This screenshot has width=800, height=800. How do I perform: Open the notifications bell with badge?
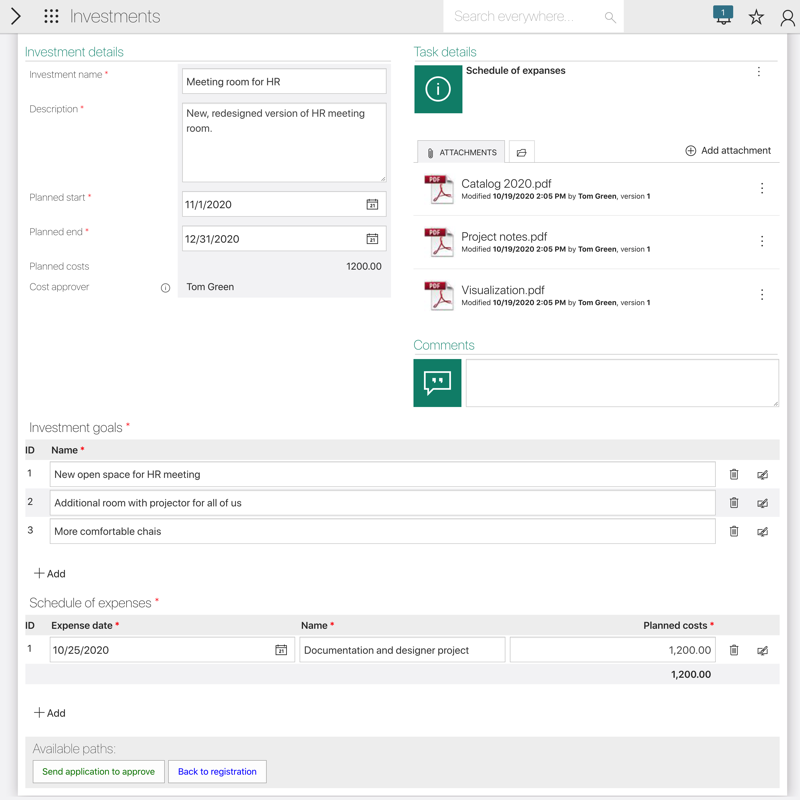[723, 15]
